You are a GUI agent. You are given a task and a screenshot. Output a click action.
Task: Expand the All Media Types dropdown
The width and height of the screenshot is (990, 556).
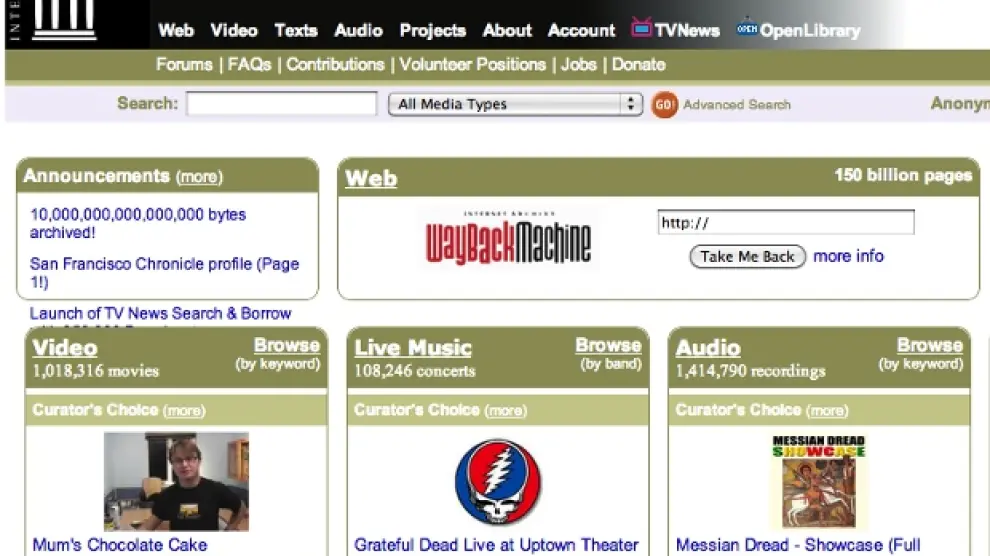[x=515, y=104]
